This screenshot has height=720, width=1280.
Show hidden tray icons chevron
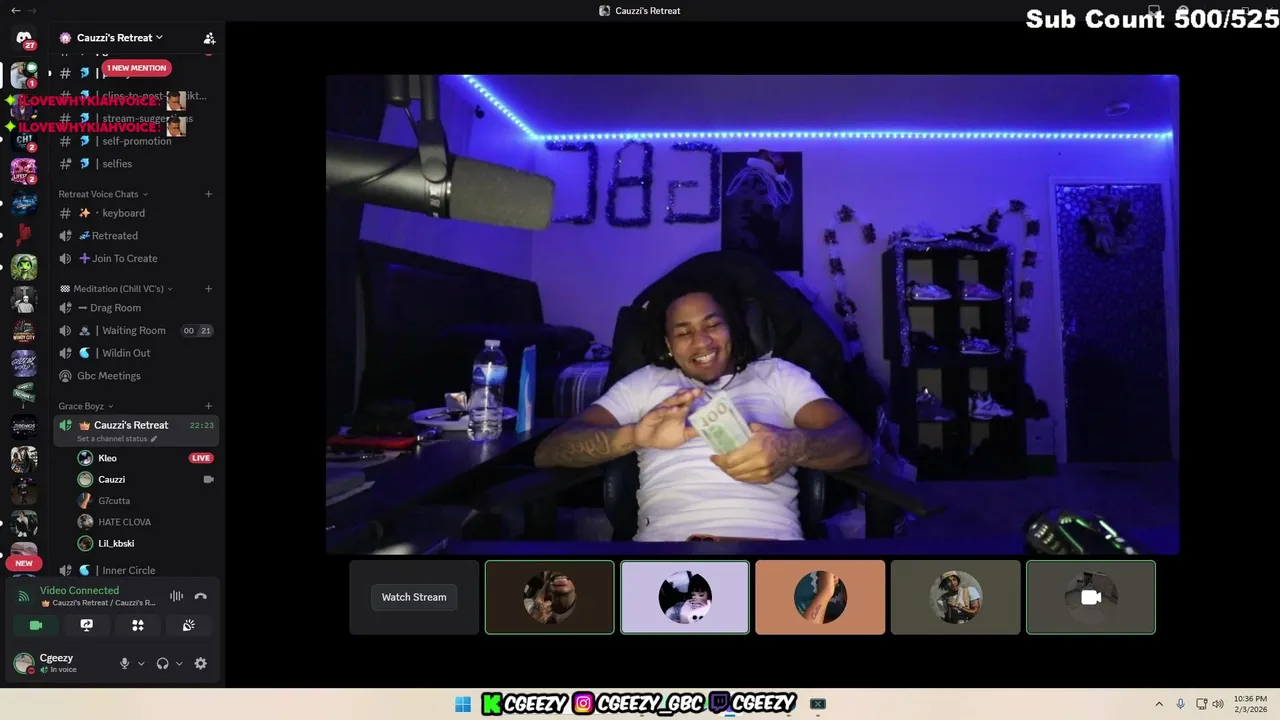coord(1159,704)
